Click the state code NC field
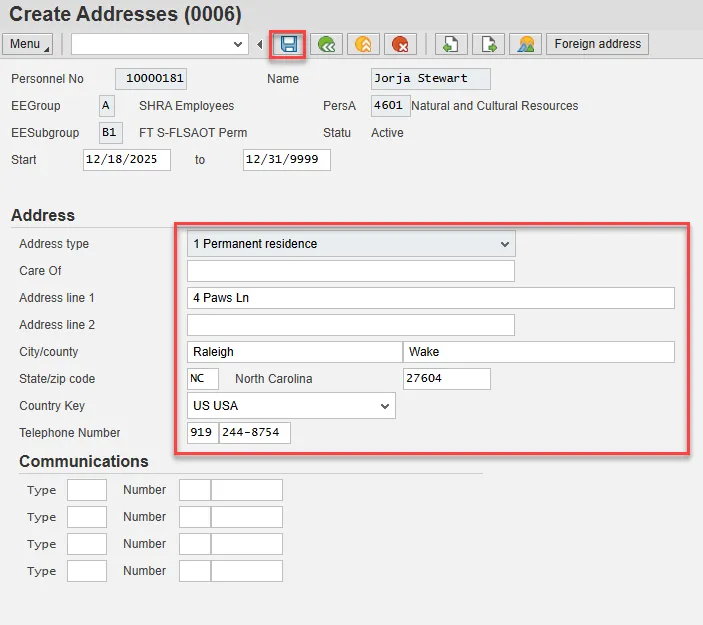The image size is (703, 625). pyautogui.click(x=202, y=379)
